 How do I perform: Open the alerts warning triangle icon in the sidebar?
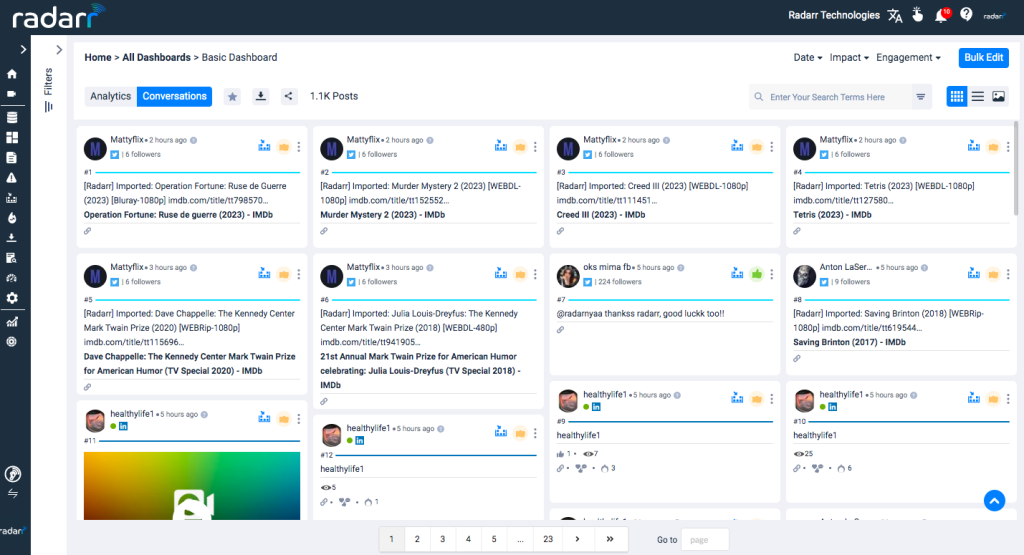tap(12, 178)
